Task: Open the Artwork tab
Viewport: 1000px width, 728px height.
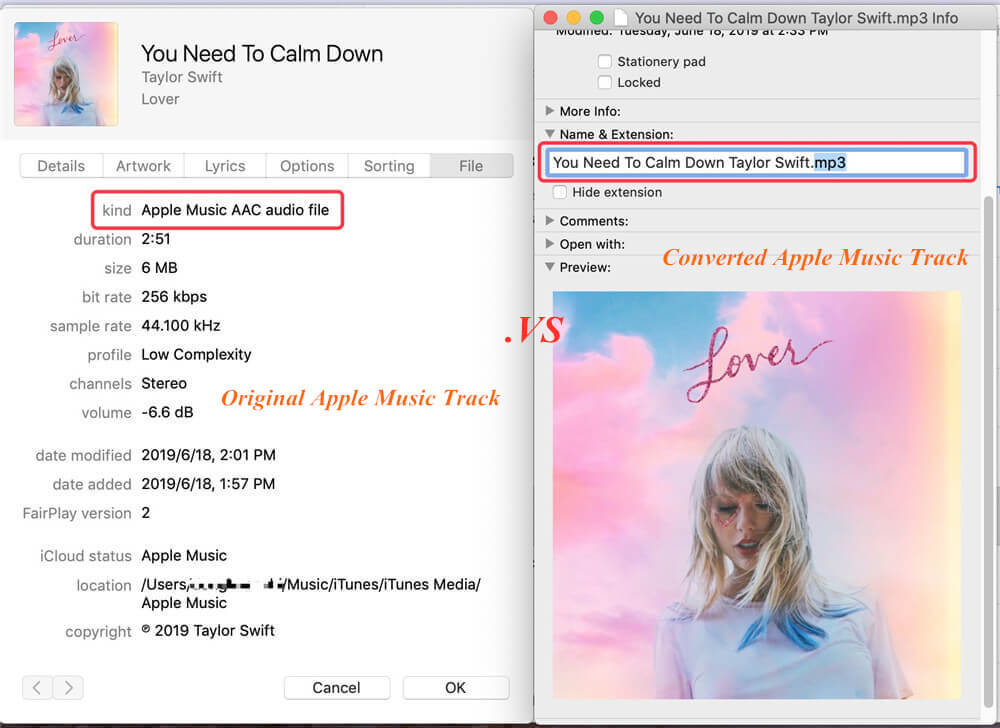Action: pyautogui.click(x=143, y=166)
